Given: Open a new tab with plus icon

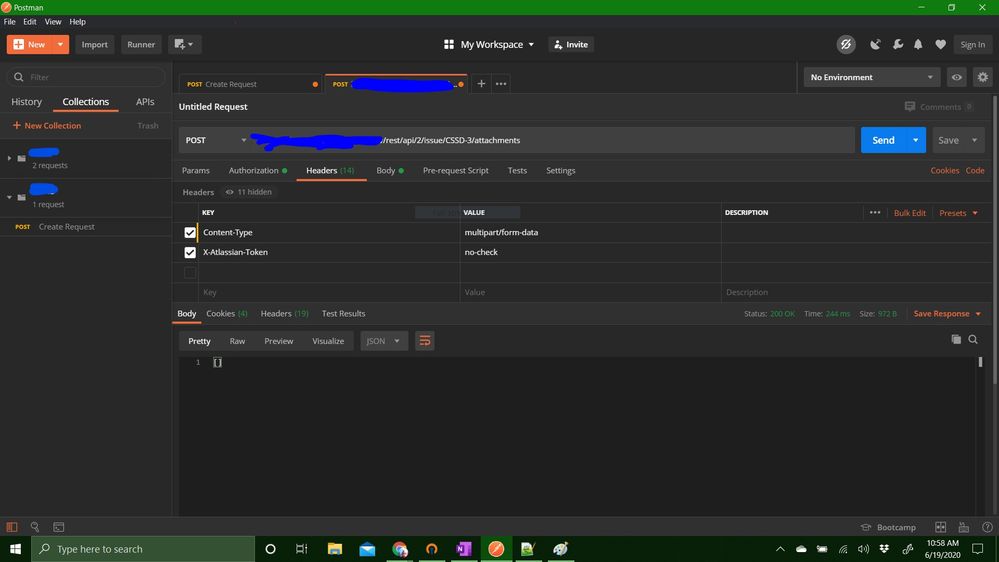Looking at the screenshot, I should 481,84.
